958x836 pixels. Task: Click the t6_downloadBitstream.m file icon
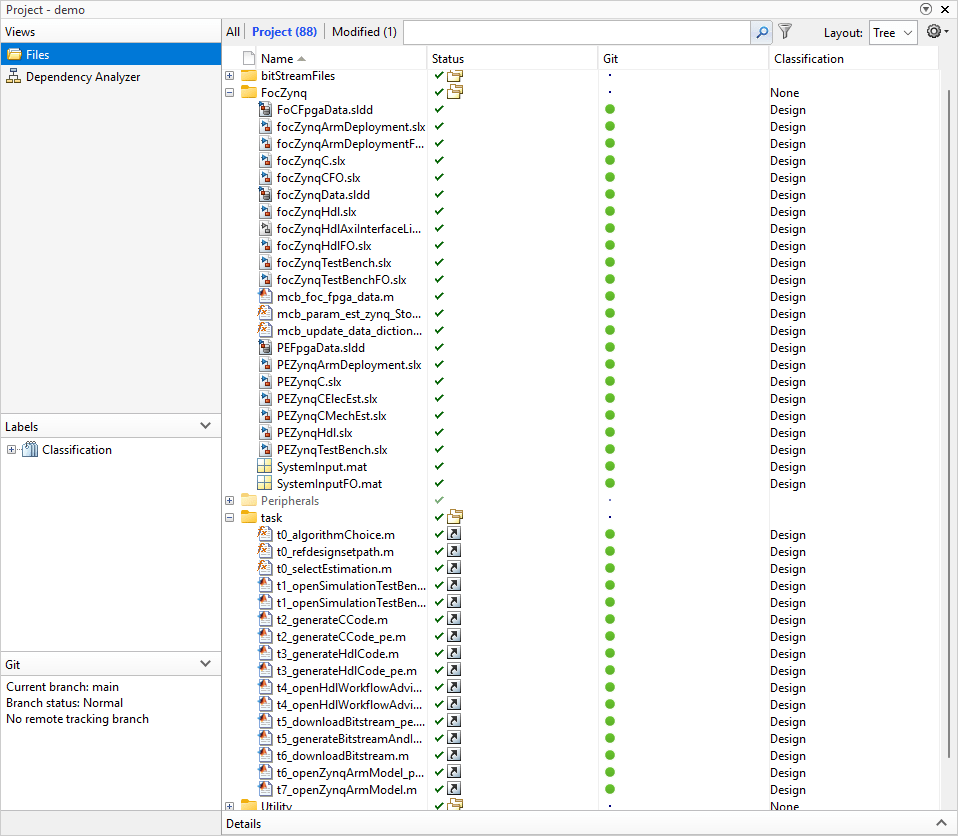pos(265,756)
